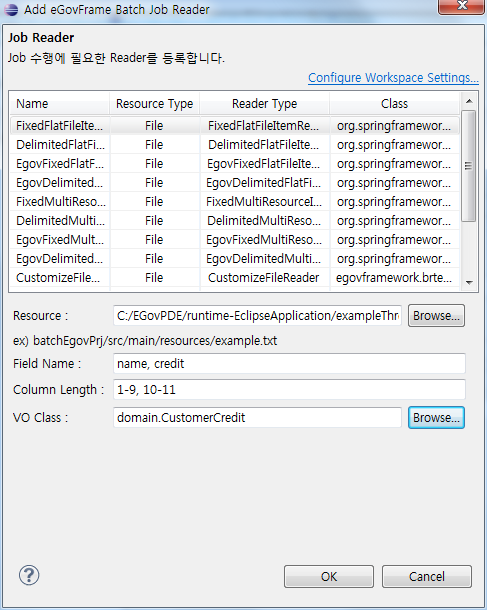The width and height of the screenshot is (487, 610).
Task: Select the CustomizeFile... reader row
Action: coord(235,278)
